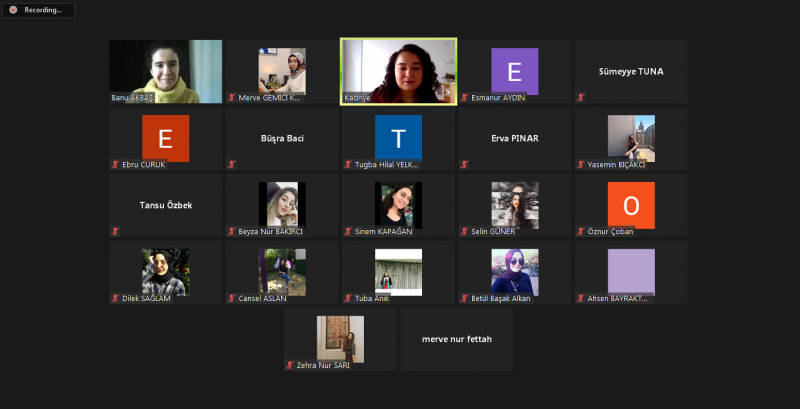Screen dimensions: 800x409
Task: Click muted mic icon beside Merve GEMİCİ
Action: pos(232,98)
